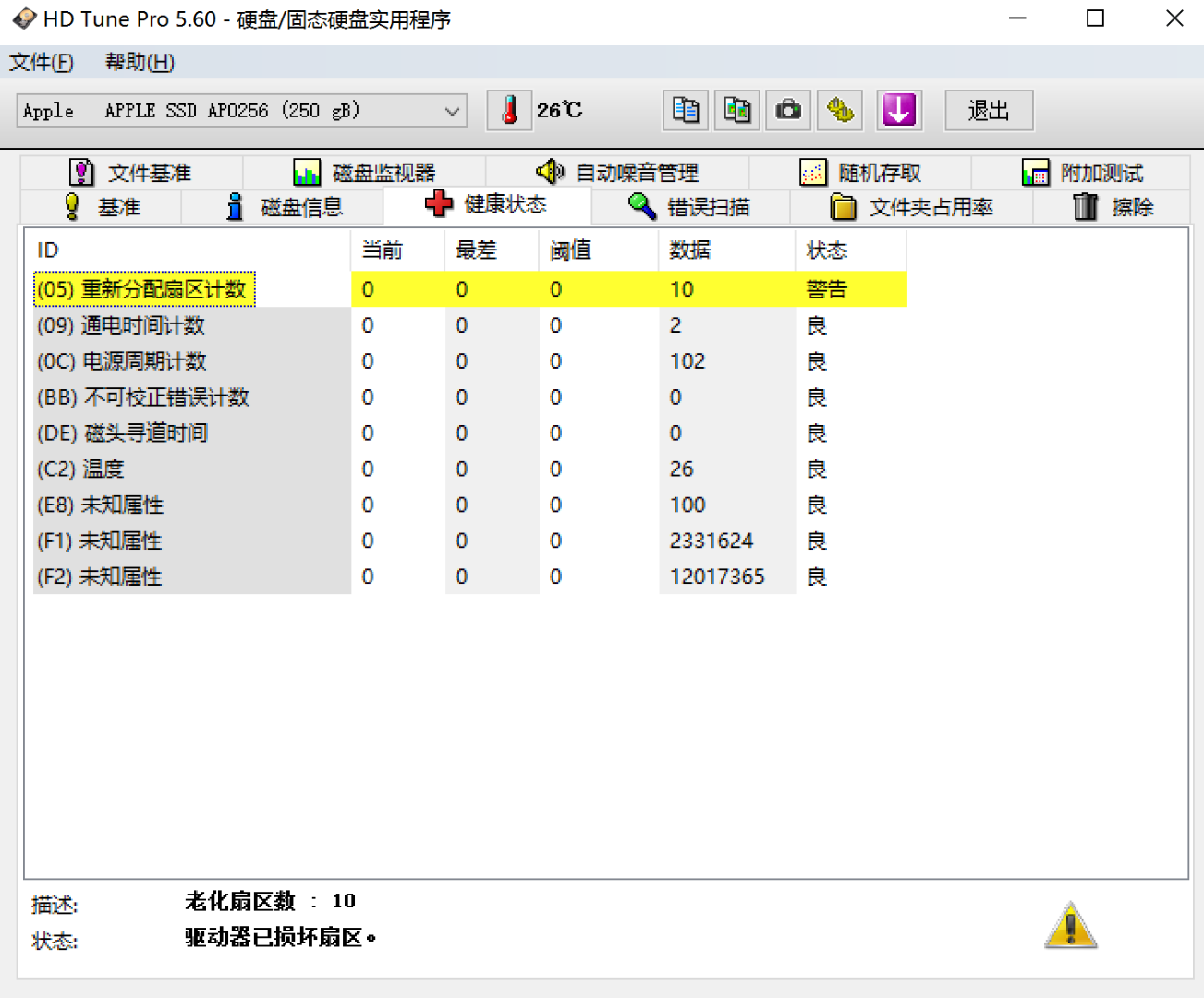Save screenshot with the camera icon
This screenshot has width=1204, height=998.
788,111
